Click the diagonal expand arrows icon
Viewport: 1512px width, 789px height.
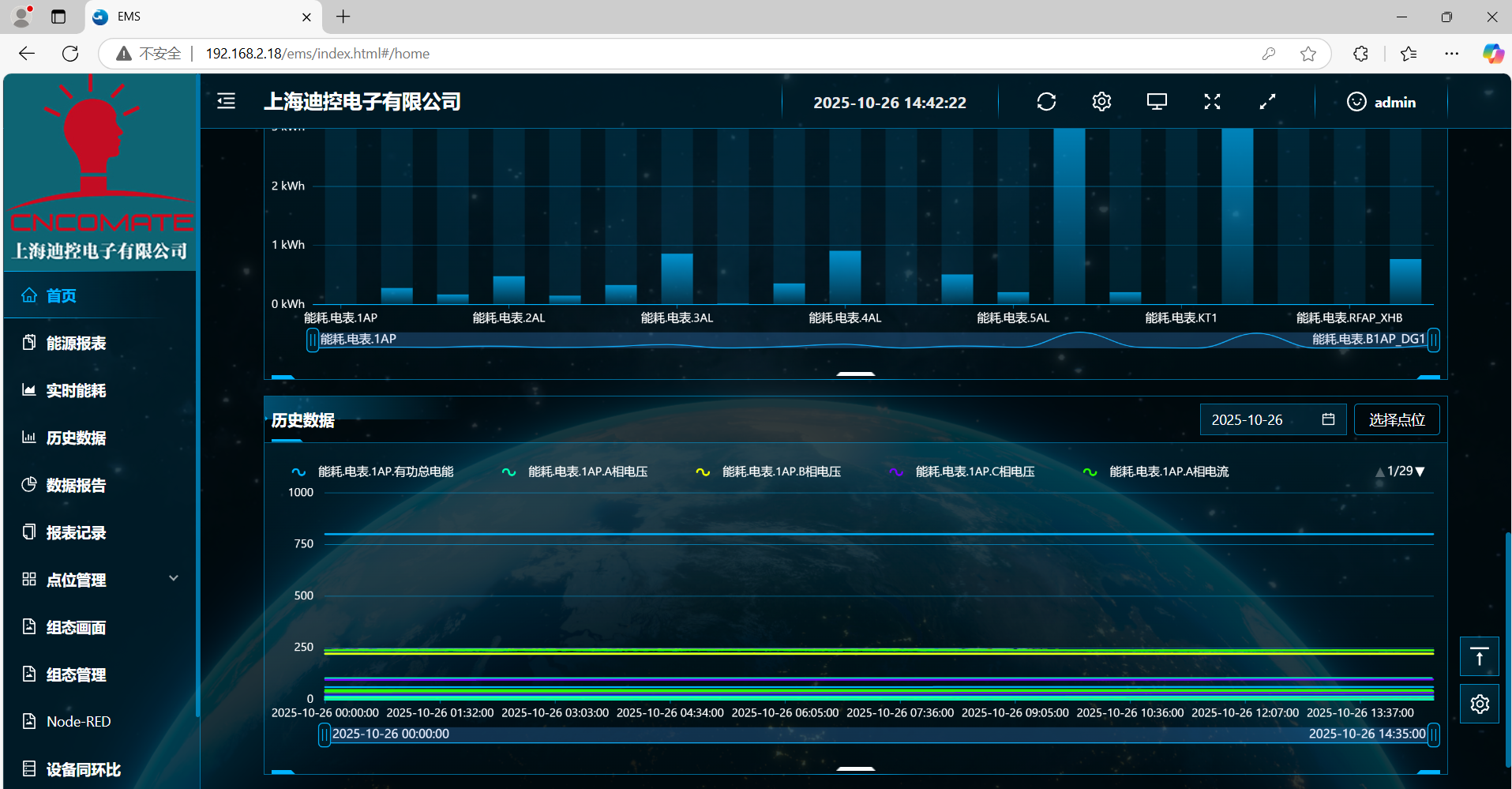click(x=1267, y=102)
